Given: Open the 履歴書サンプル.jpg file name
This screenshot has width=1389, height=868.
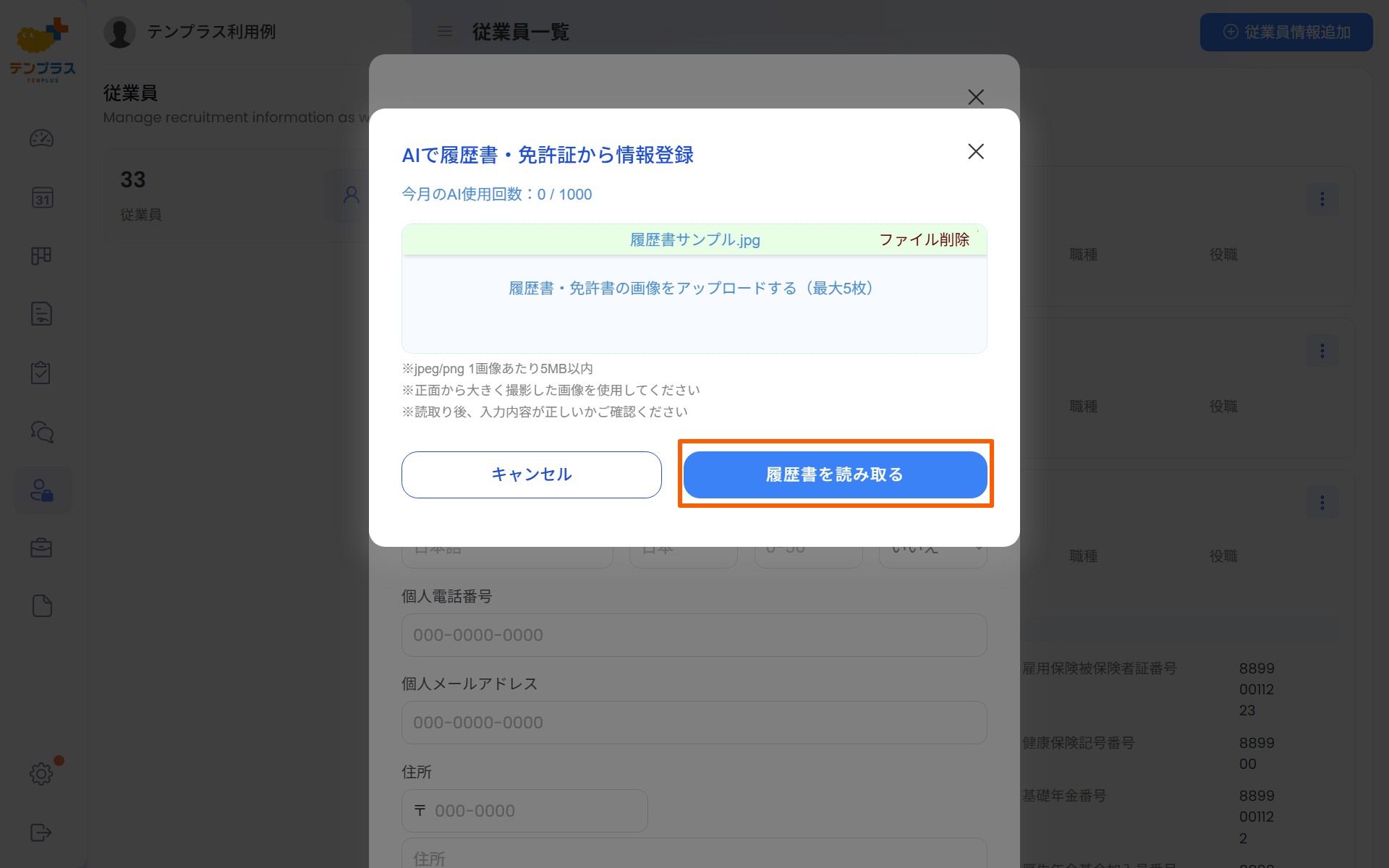Looking at the screenshot, I should pos(694,239).
